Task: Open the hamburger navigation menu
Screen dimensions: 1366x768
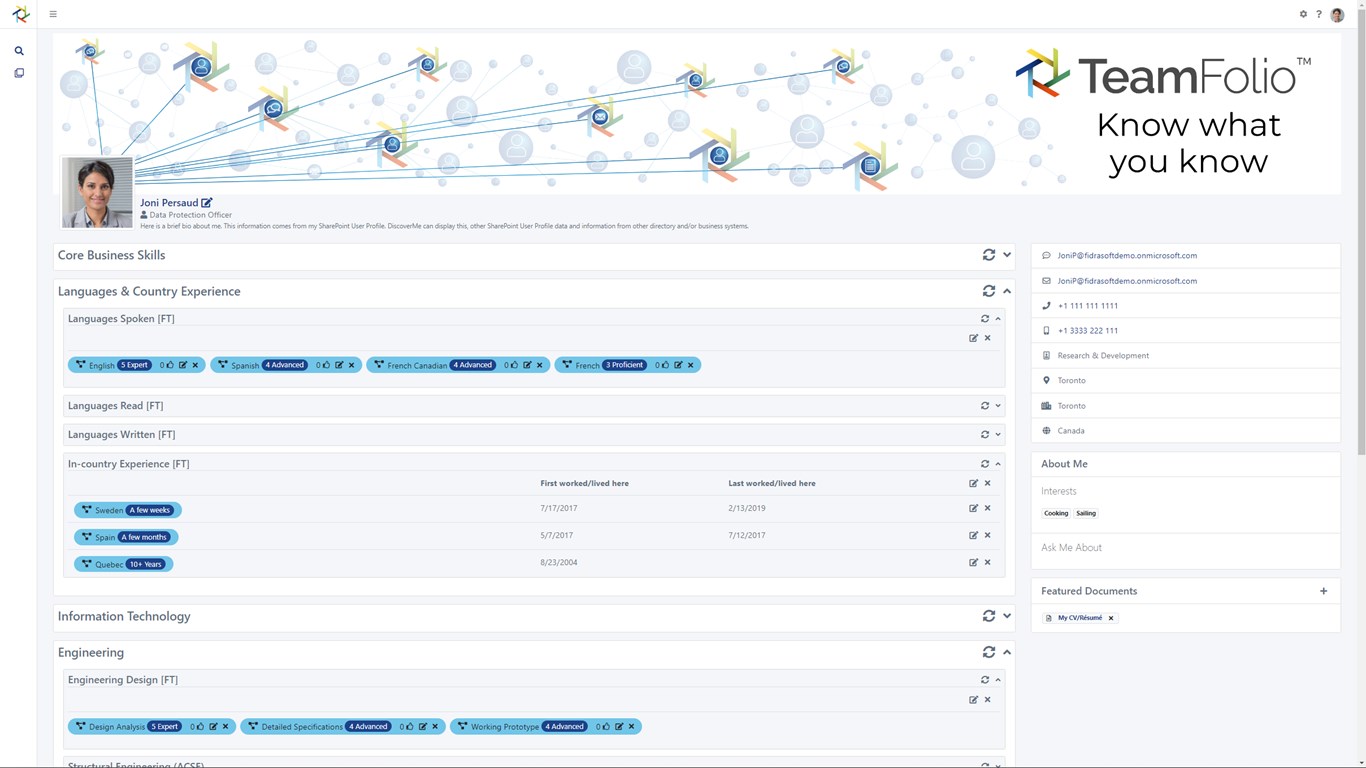Action: pyautogui.click(x=53, y=14)
